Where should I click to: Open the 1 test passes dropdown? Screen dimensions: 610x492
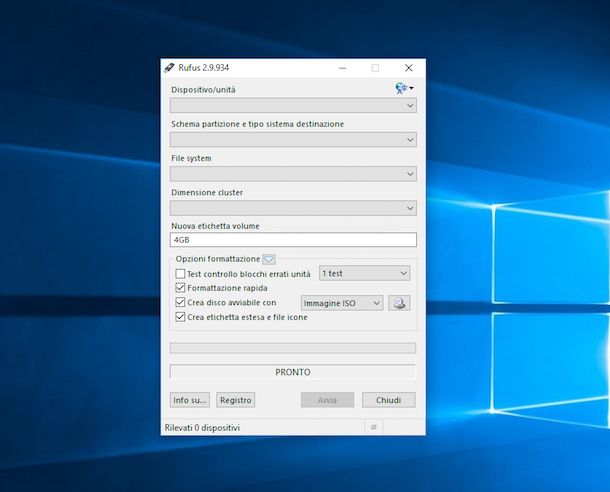click(x=365, y=273)
